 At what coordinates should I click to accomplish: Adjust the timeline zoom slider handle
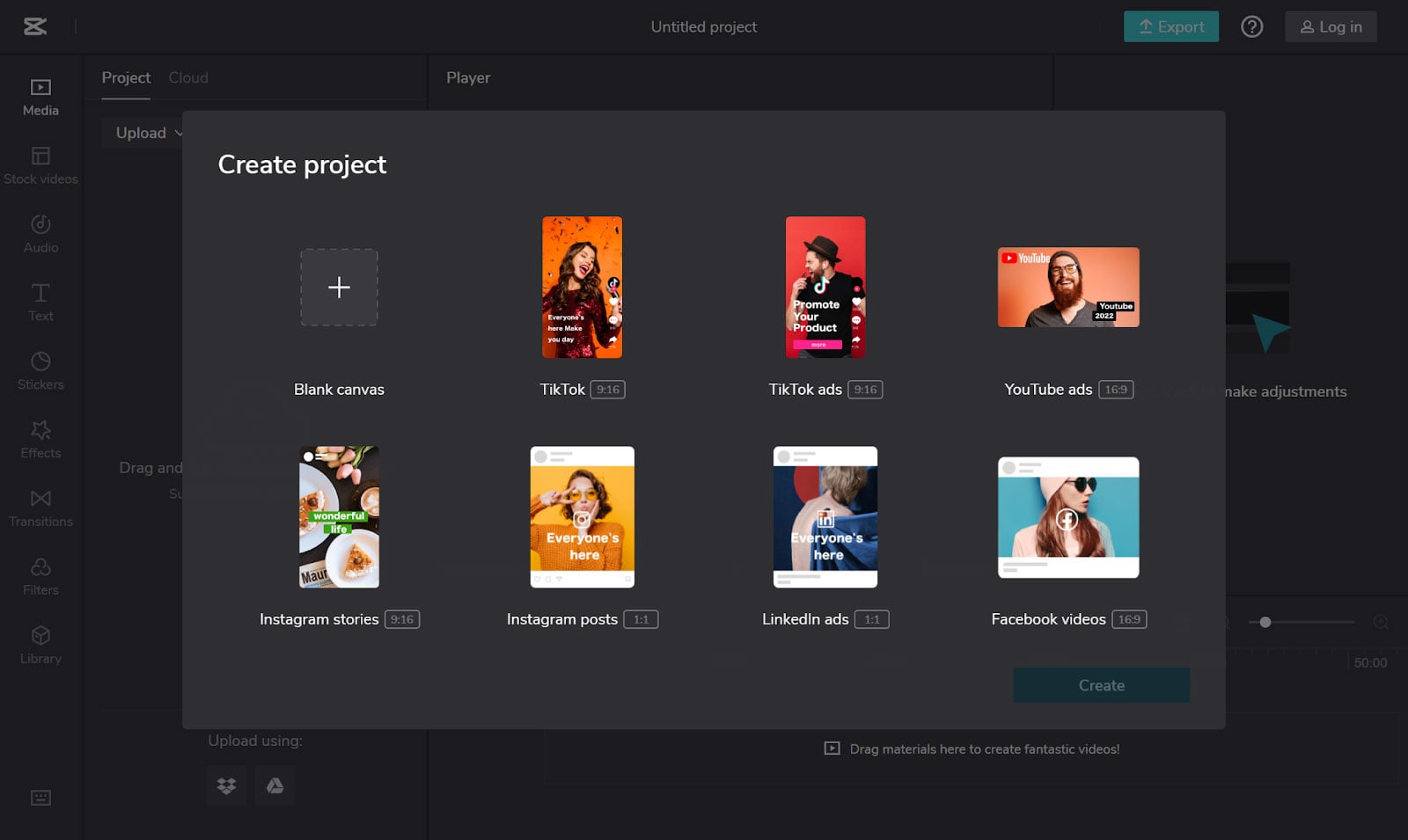(x=1265, y=622)
